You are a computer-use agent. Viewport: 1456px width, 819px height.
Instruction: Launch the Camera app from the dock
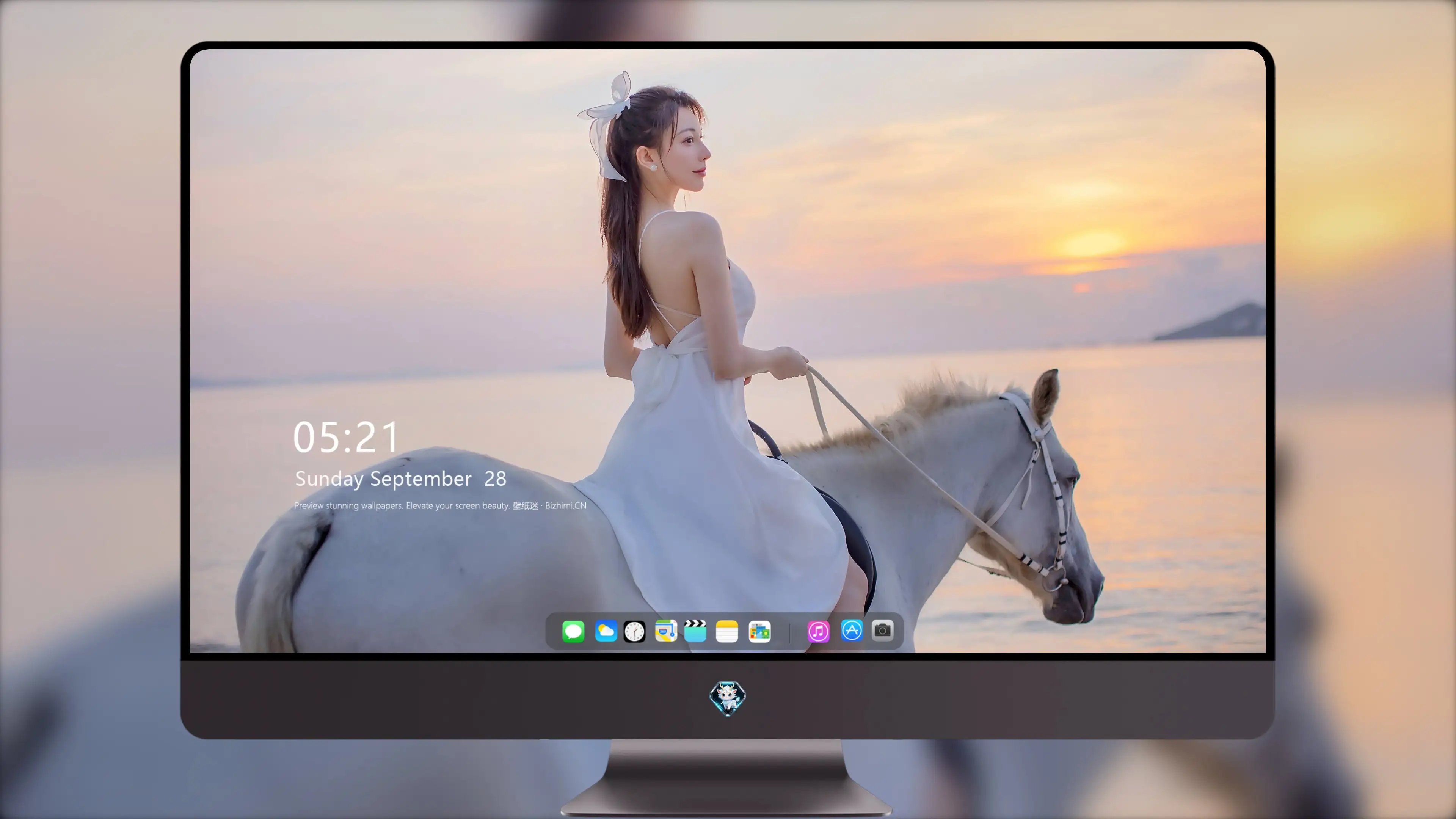882,630
